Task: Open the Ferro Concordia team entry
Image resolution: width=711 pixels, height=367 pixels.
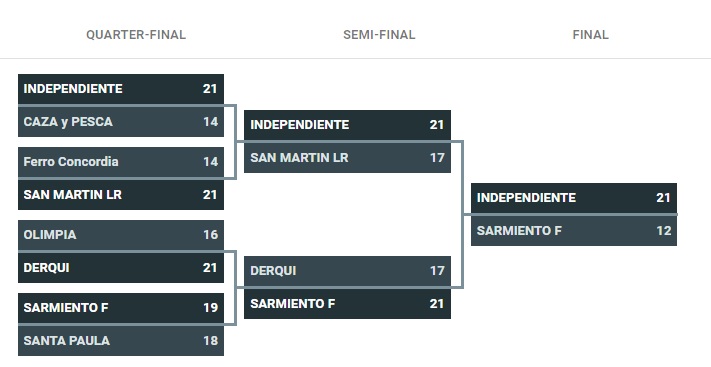Action: pos(121,162)
